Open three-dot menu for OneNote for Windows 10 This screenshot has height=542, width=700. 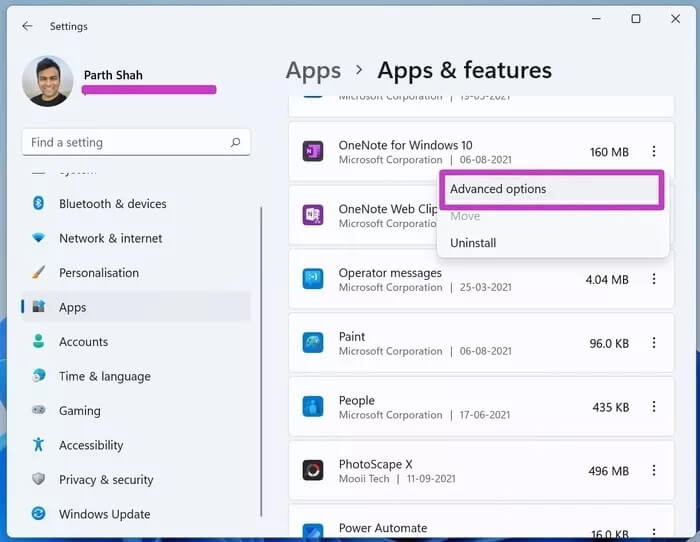[654, 151]
